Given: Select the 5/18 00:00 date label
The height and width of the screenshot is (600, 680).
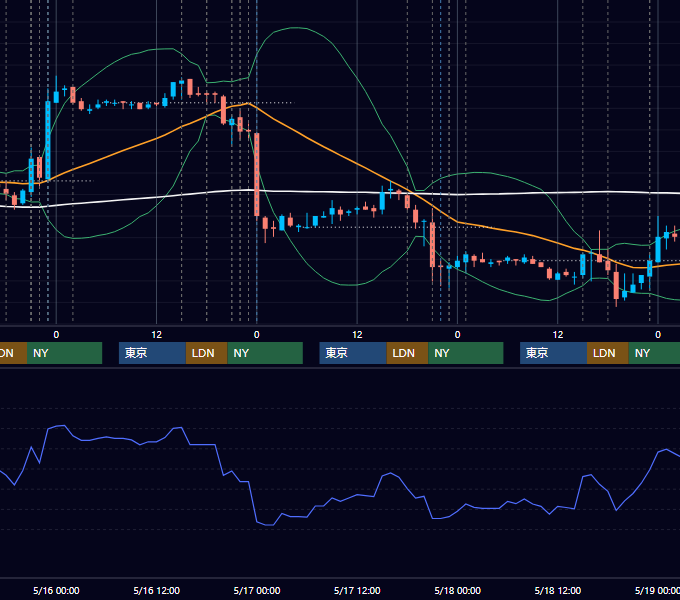Looking at the screenshot, I should tap(458, 590).
